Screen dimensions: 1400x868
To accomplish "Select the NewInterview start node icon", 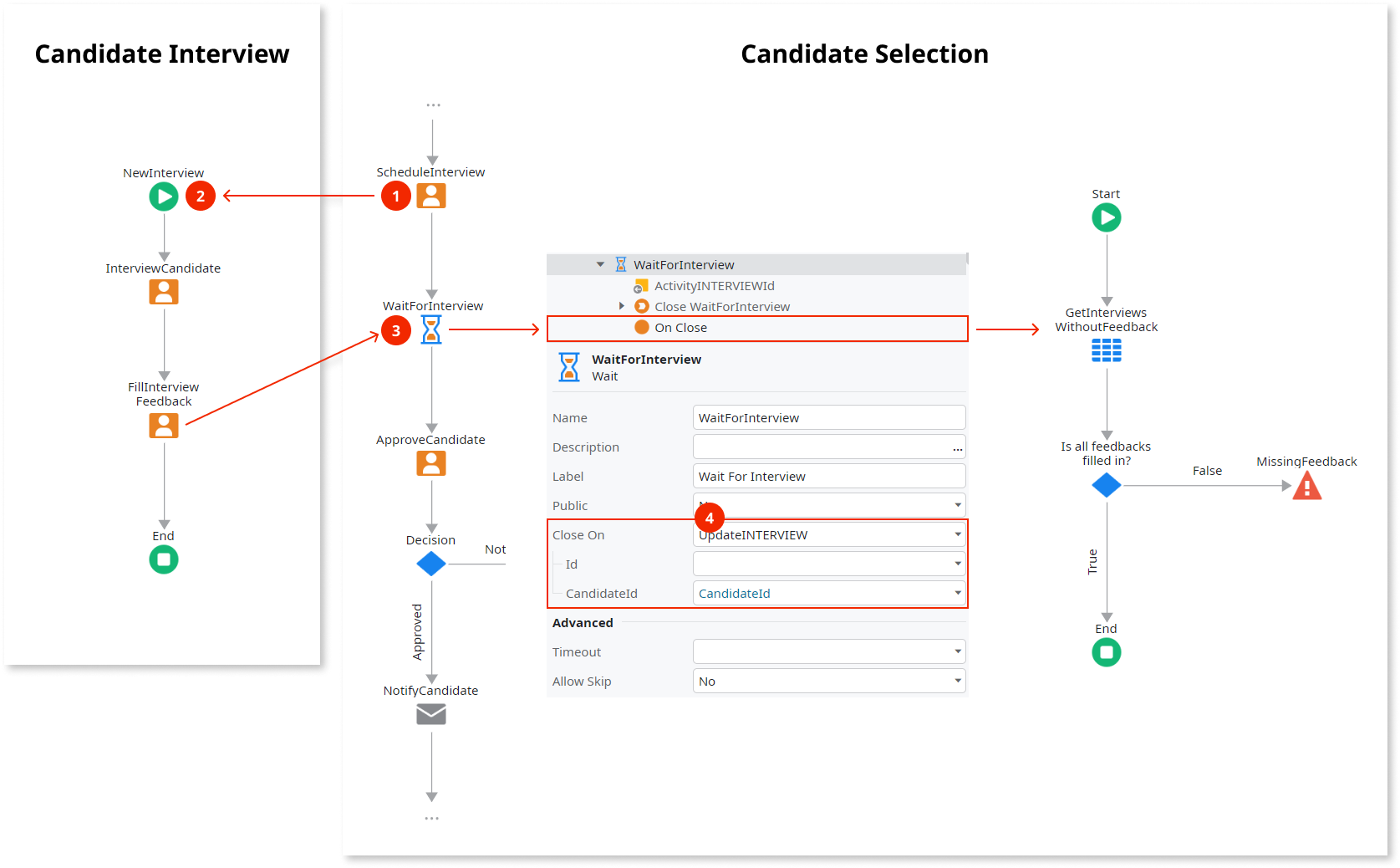I will click(164, 196).
